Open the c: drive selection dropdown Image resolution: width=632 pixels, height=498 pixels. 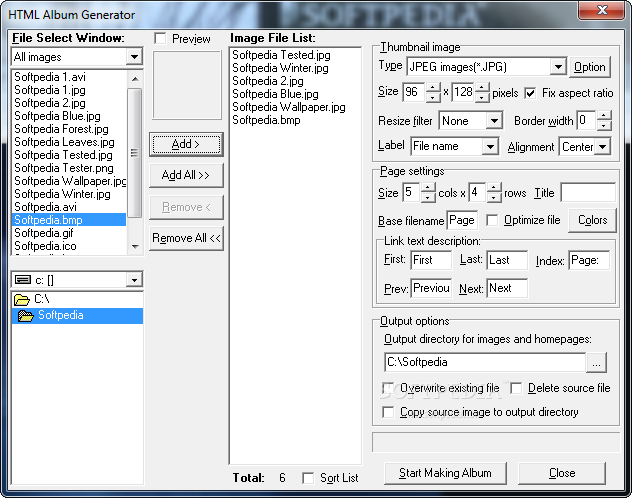point(134,280)
